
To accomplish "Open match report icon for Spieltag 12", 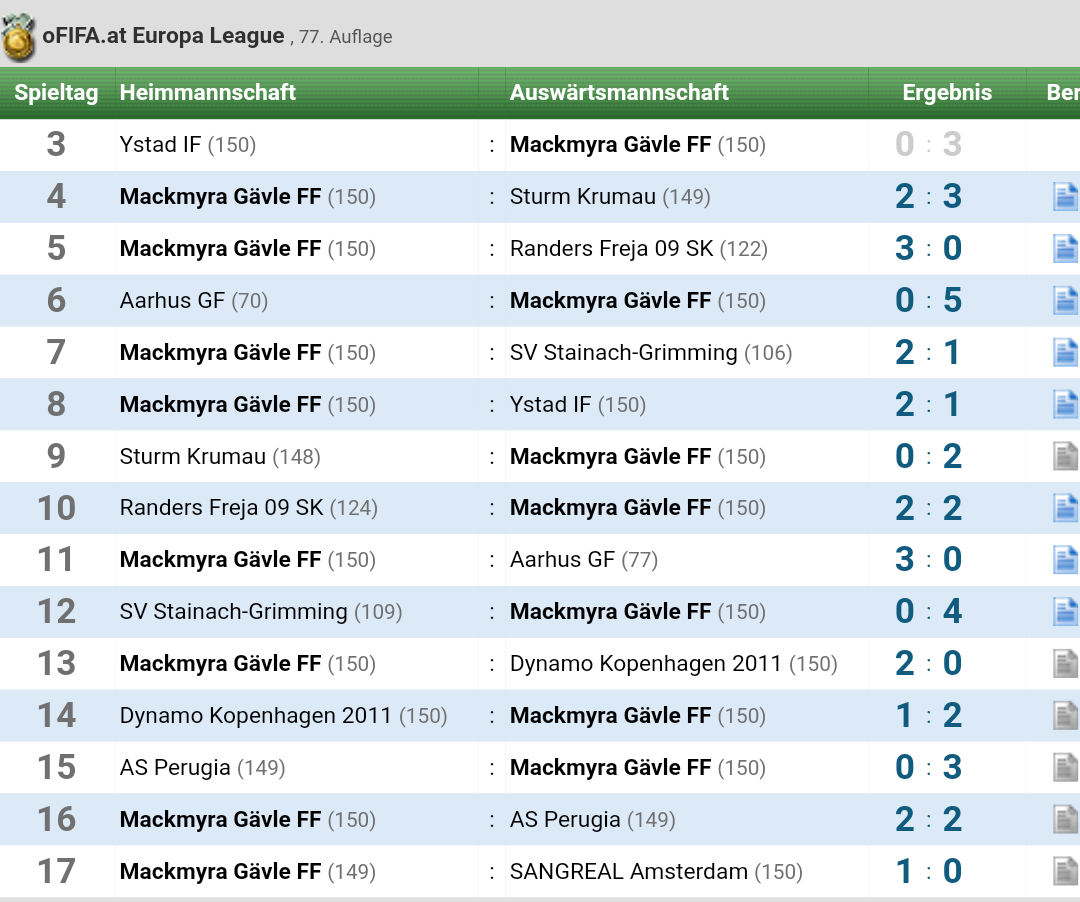I will click(x=1066, y=611).
